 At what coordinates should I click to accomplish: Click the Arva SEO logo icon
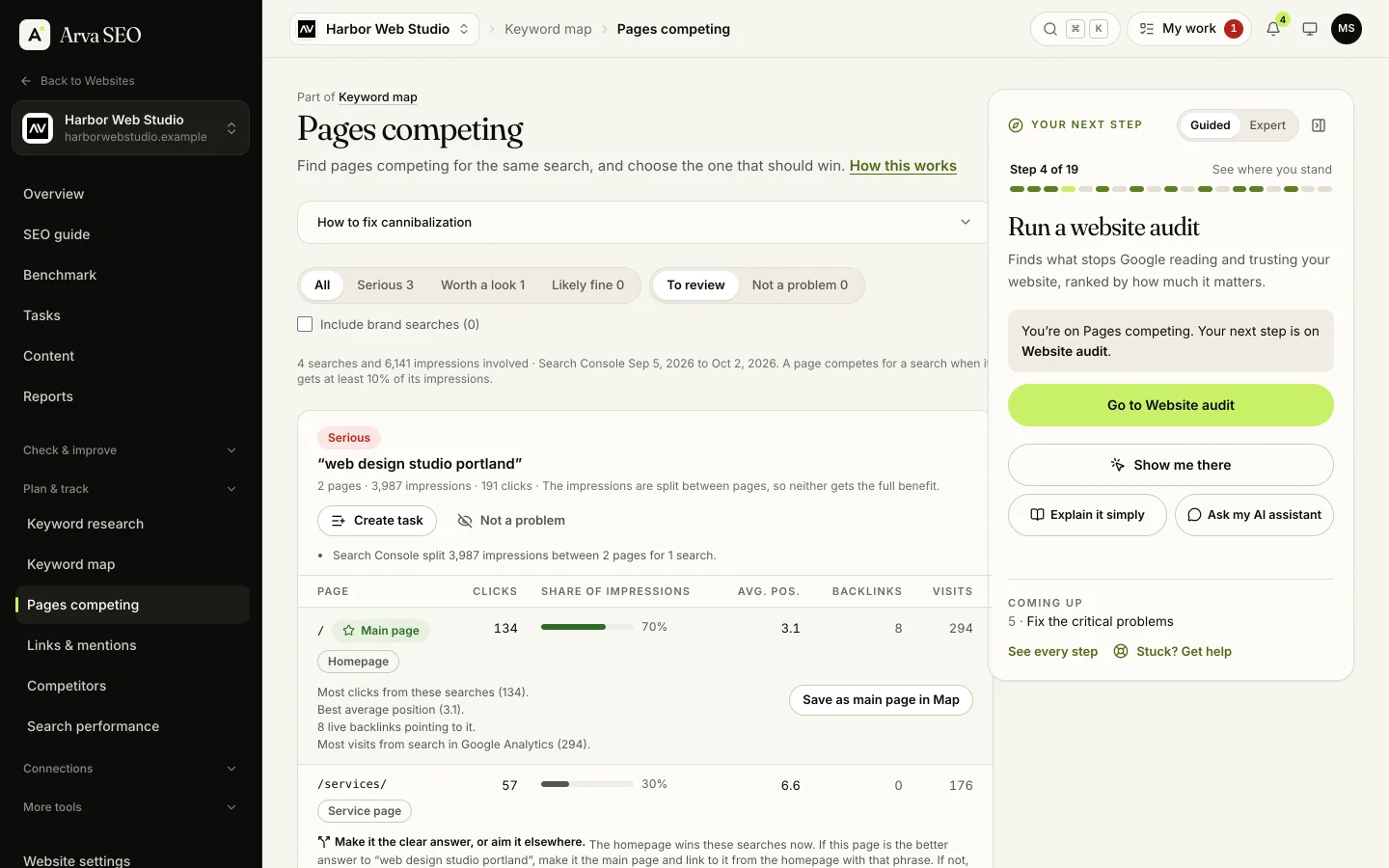point(35,35)
